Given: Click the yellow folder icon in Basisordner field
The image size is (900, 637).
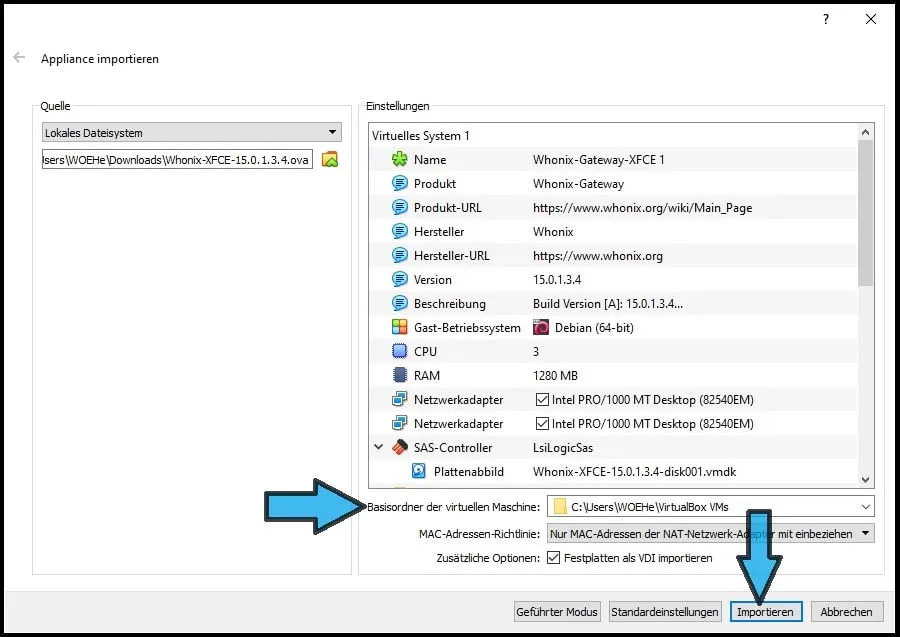Looking at the screenshot, I should 560,507.
